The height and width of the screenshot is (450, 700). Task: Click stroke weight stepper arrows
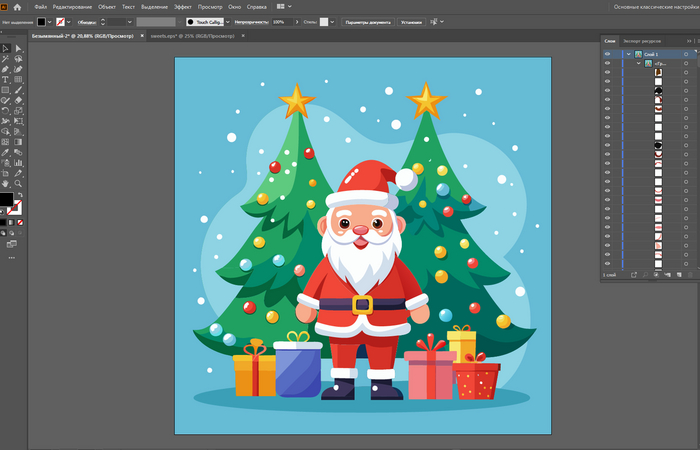coord(103,22)
